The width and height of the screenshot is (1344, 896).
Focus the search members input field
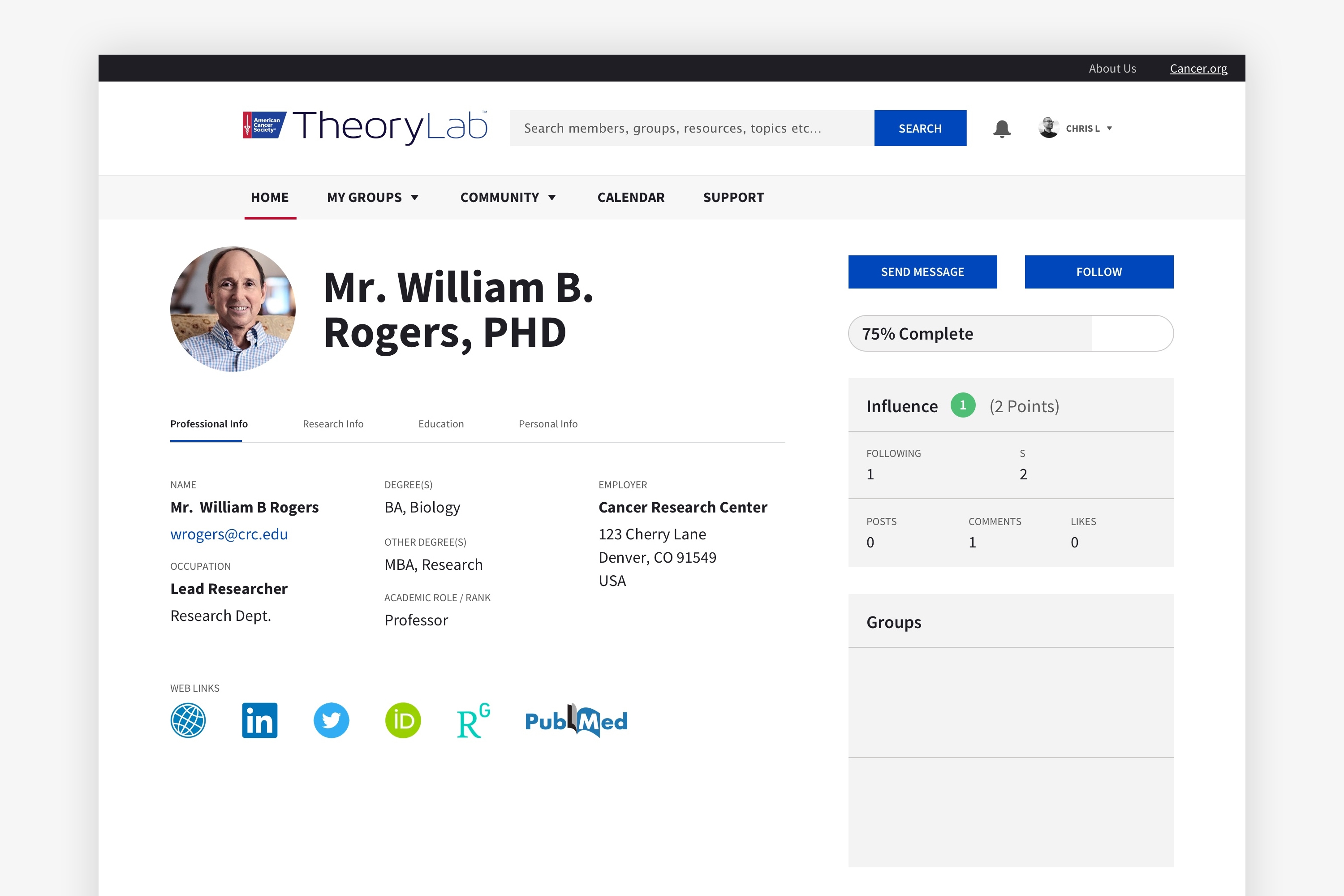pyautogui.click(x=692, y=128)
